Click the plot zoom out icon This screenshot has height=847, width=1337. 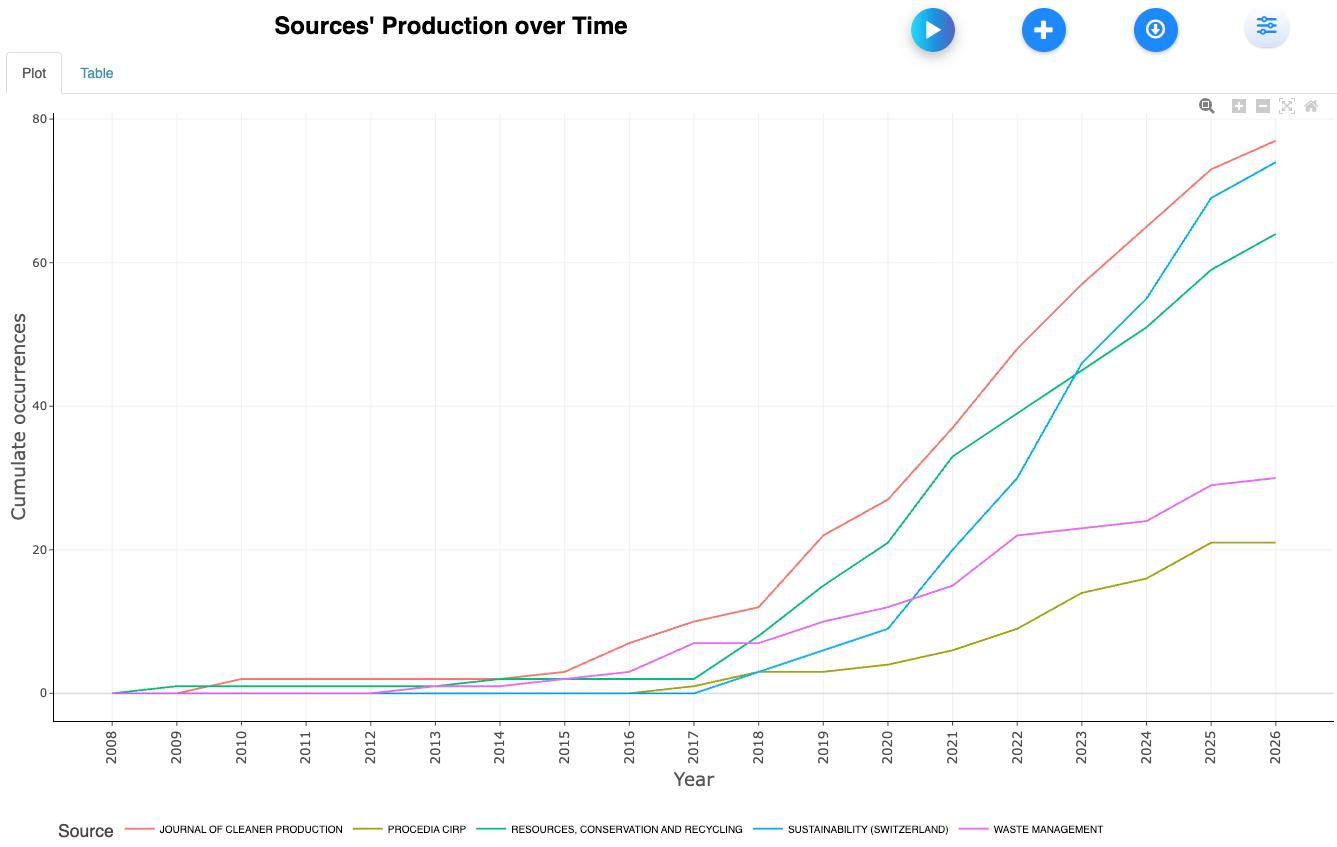(x=1262, y=106)
